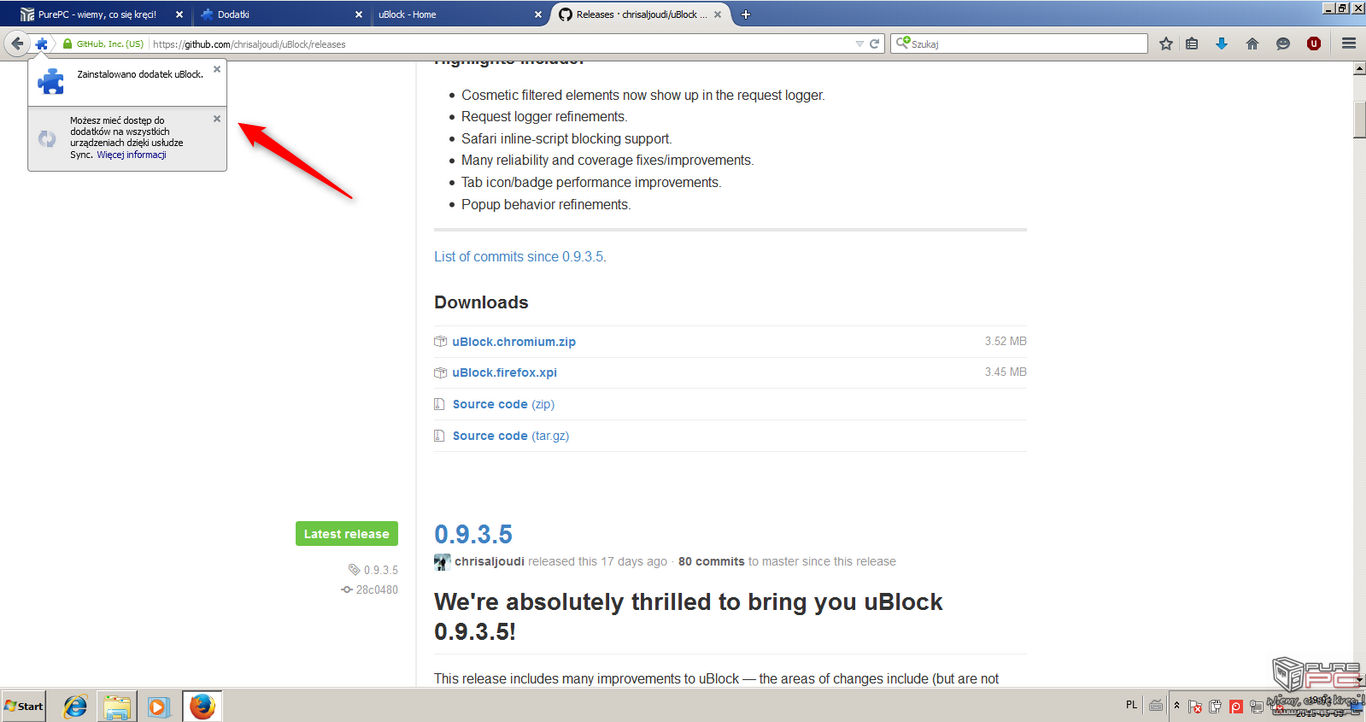The width and height of the screenshot is (1366, 722).
Task: Show hidden tray icons chevron
Action: coord(1176,705)
